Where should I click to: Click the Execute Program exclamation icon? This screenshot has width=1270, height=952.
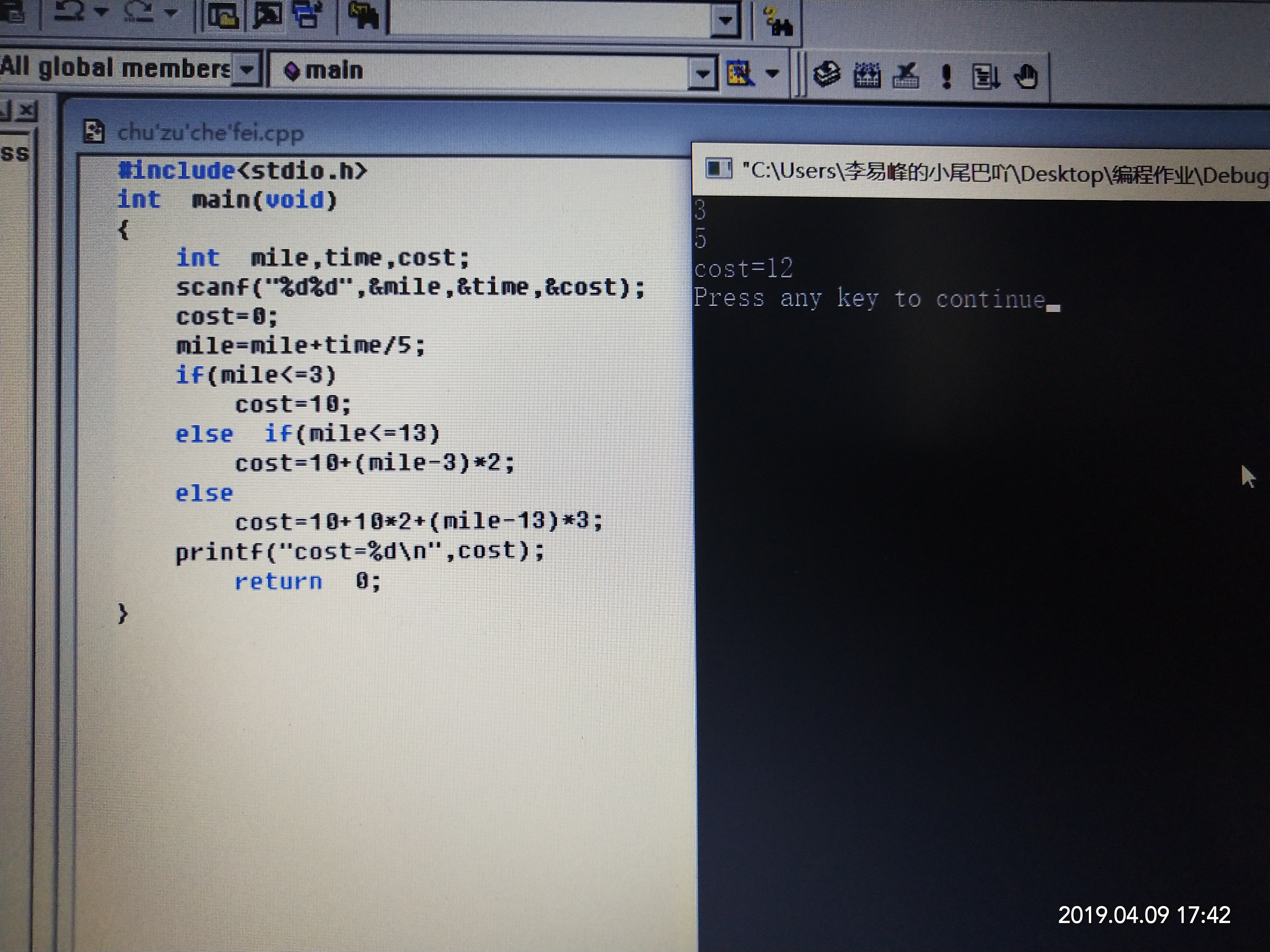[x=946, y=76]
